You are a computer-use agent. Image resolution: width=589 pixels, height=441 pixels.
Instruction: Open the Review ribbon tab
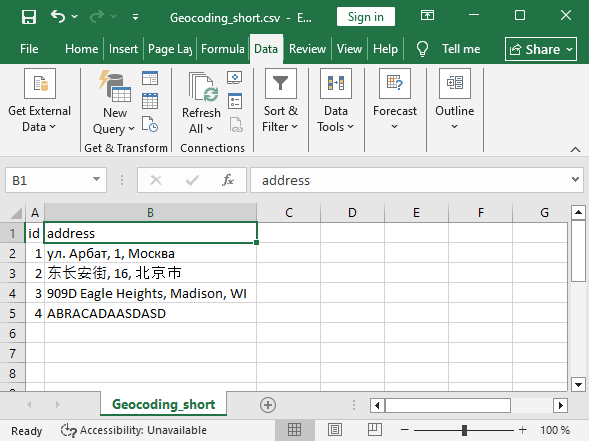307,49
